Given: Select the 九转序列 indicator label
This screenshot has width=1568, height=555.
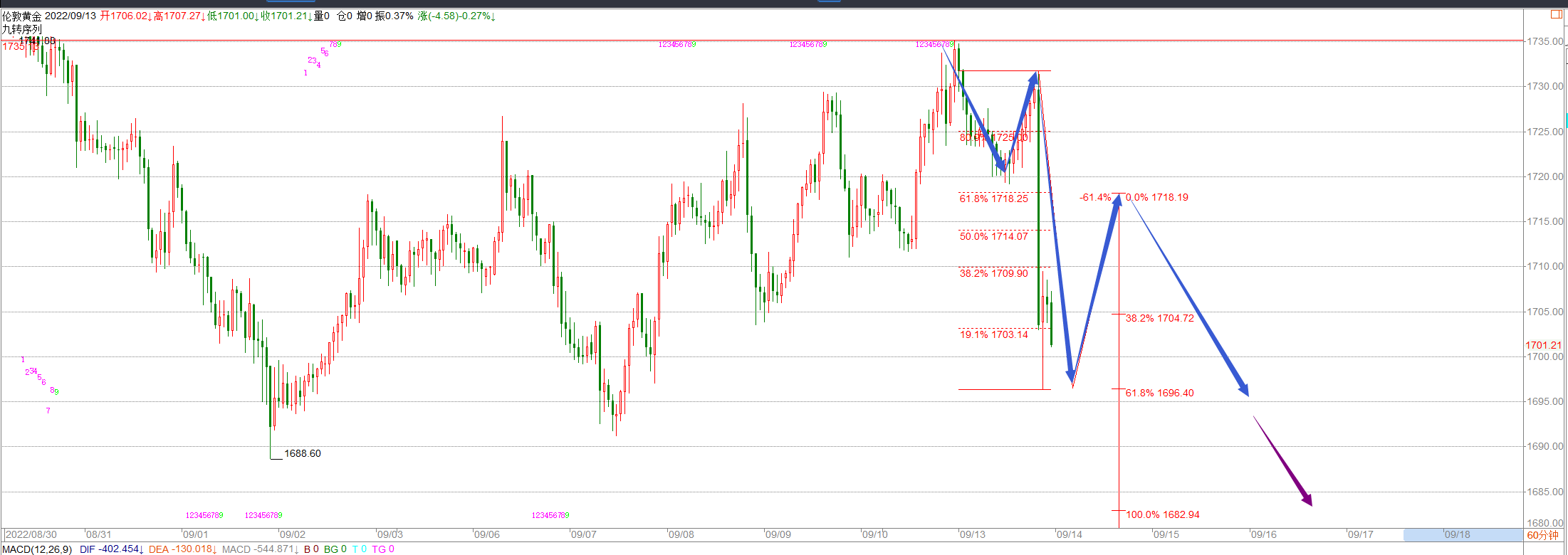Looking at the screenshot, I should pos(22,29).
